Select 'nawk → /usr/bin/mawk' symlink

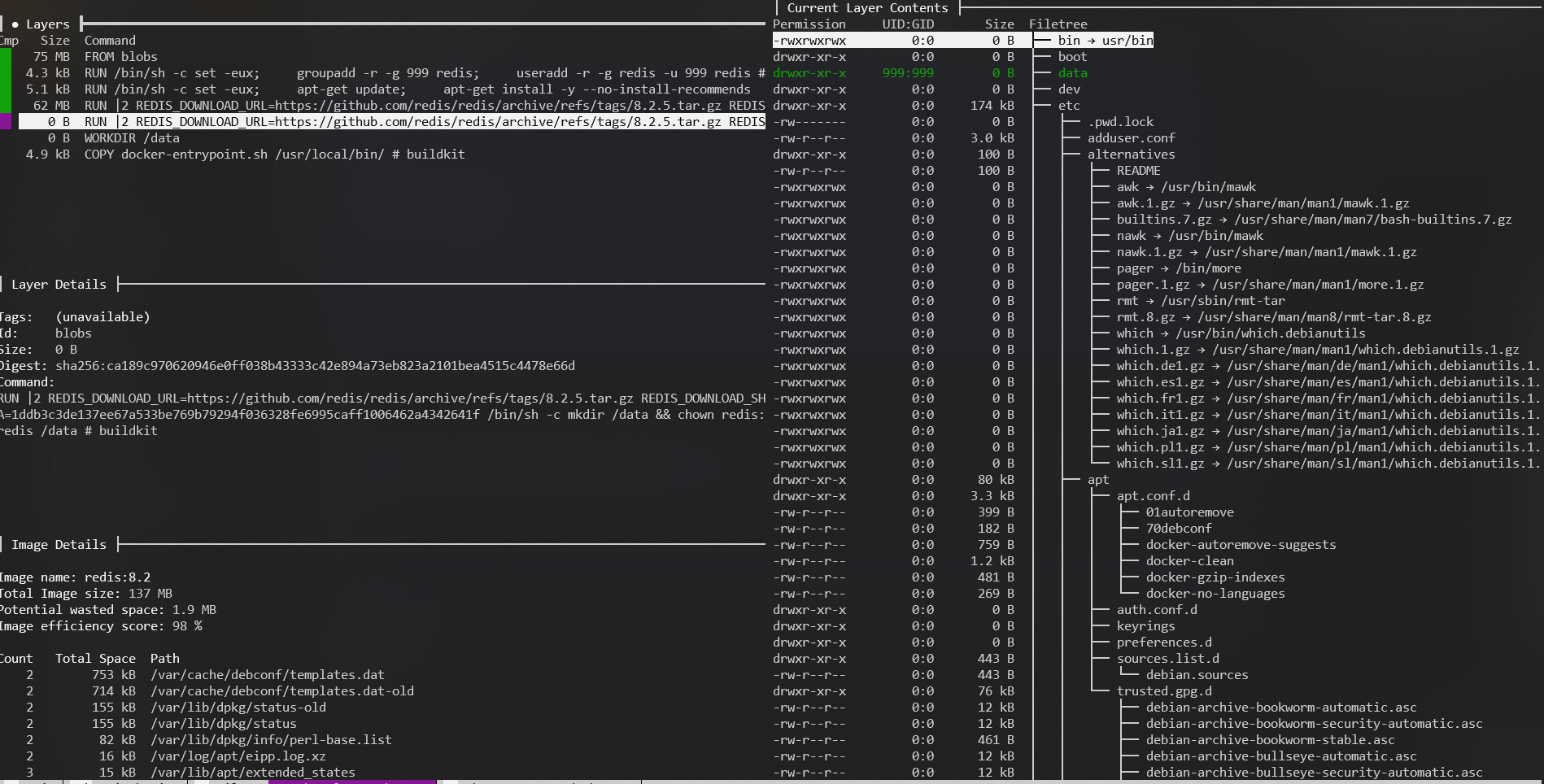(x=1189, y=236)
